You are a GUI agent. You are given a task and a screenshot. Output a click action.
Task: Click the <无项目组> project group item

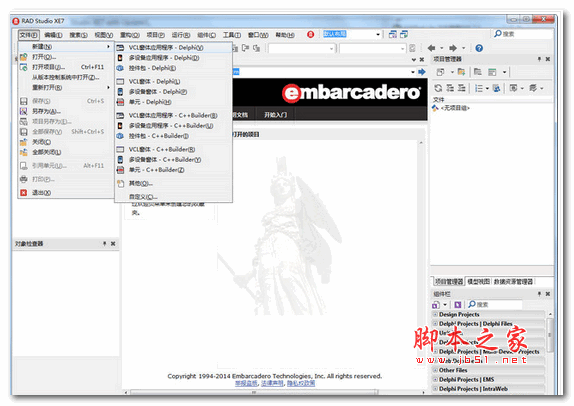coord(455,108)
